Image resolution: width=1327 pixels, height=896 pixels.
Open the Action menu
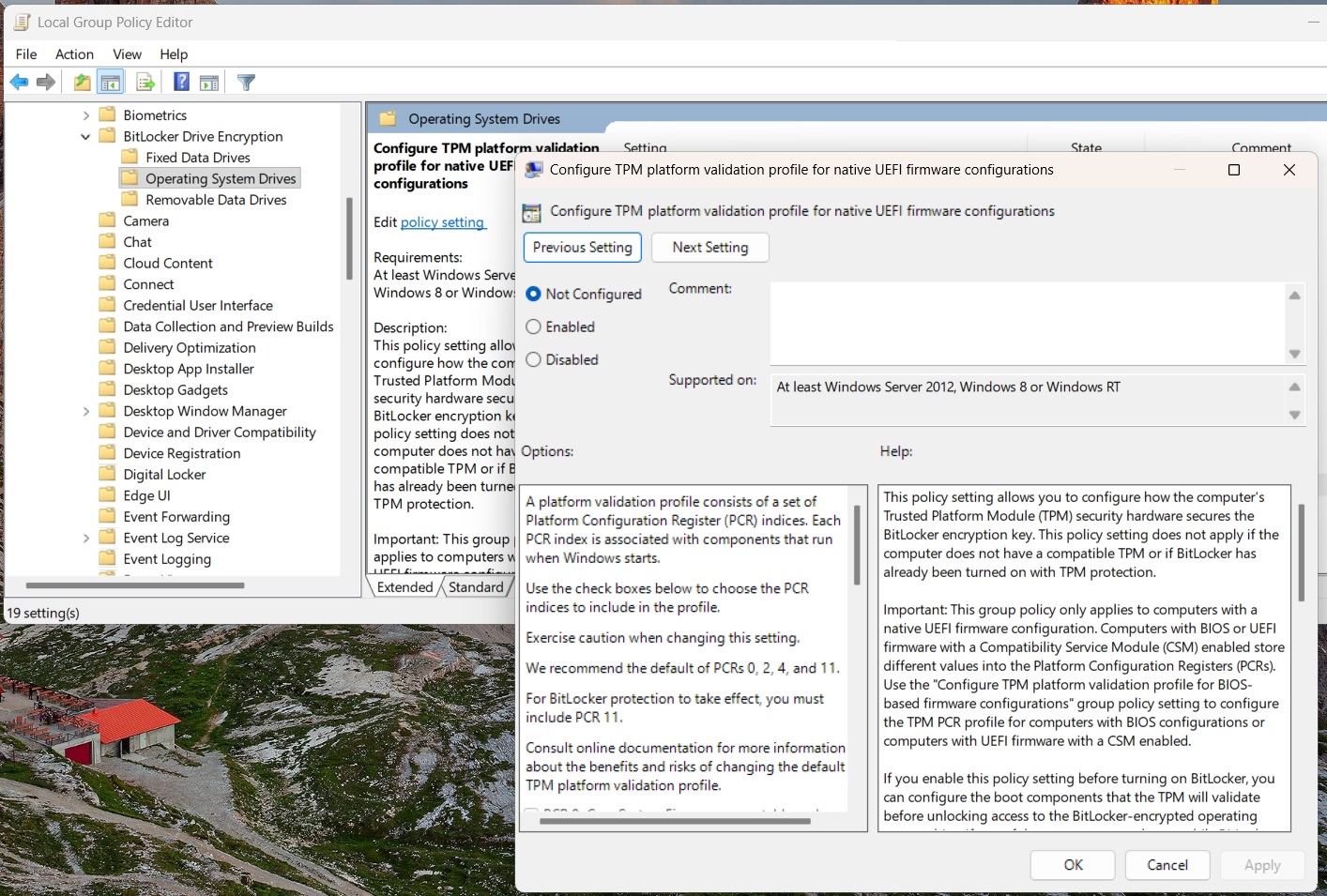[74, 53]
